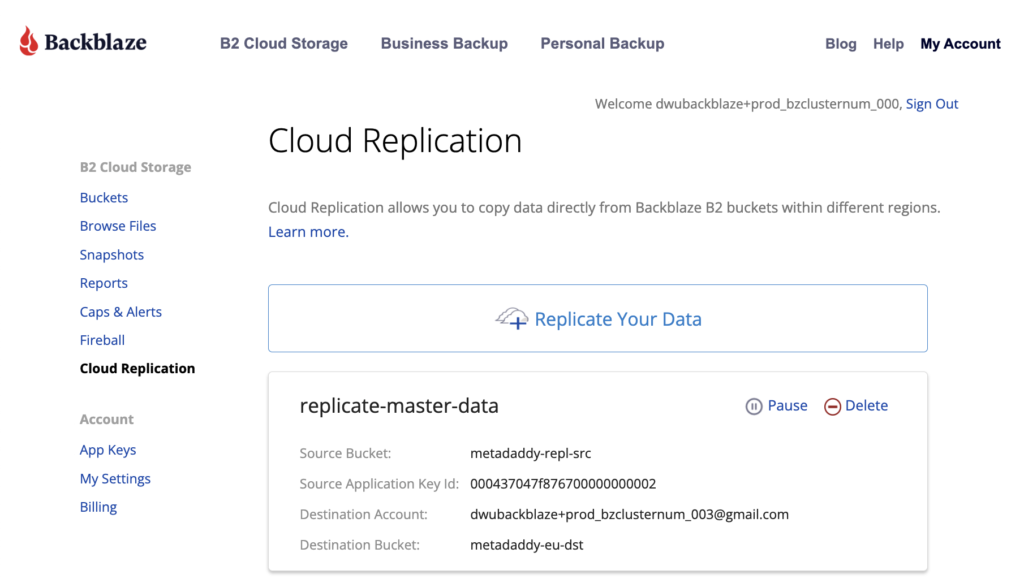Click the red minus delete icon
This screenshot has width=1024, height=579.
(x=832, y=406)
